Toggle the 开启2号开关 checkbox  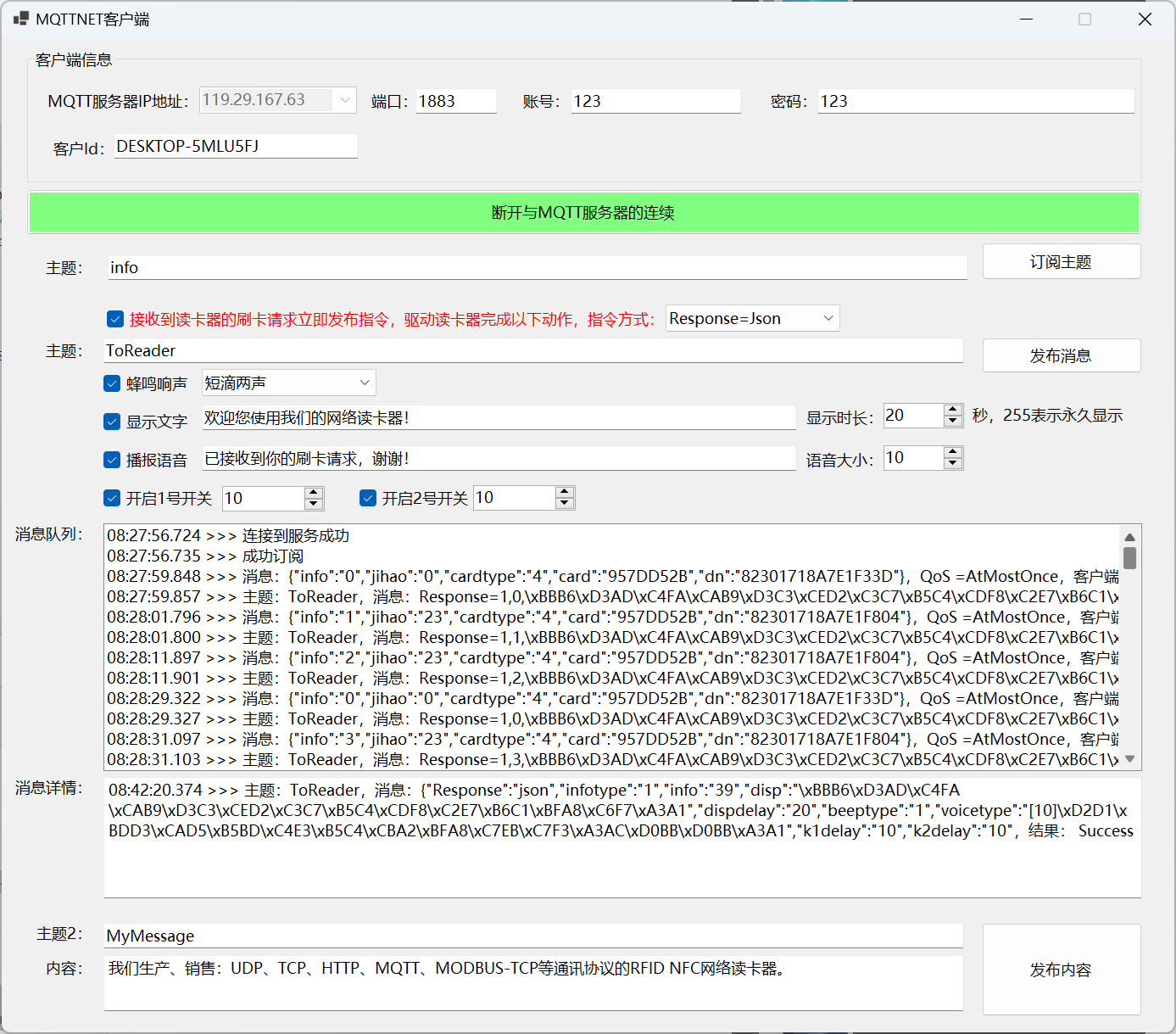pyautogui.click(x=368, y=498)
